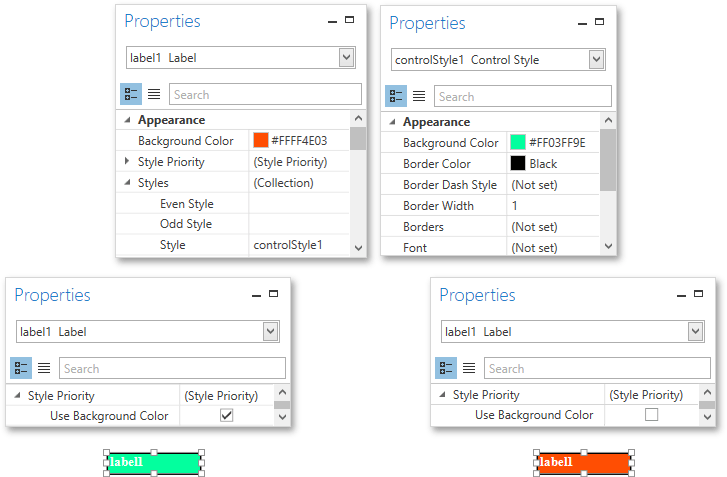Click the Odd Style property row
This screenshot has width=727, height=477.
click(232, 223)
